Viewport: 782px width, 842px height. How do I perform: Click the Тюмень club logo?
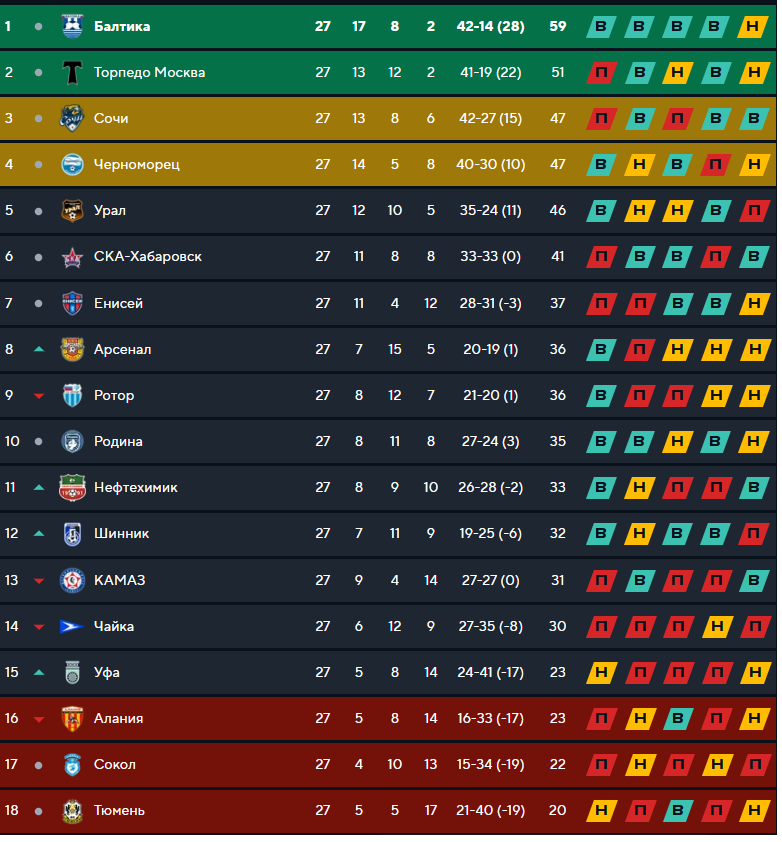pyautogui.click(x=72, y=810)
